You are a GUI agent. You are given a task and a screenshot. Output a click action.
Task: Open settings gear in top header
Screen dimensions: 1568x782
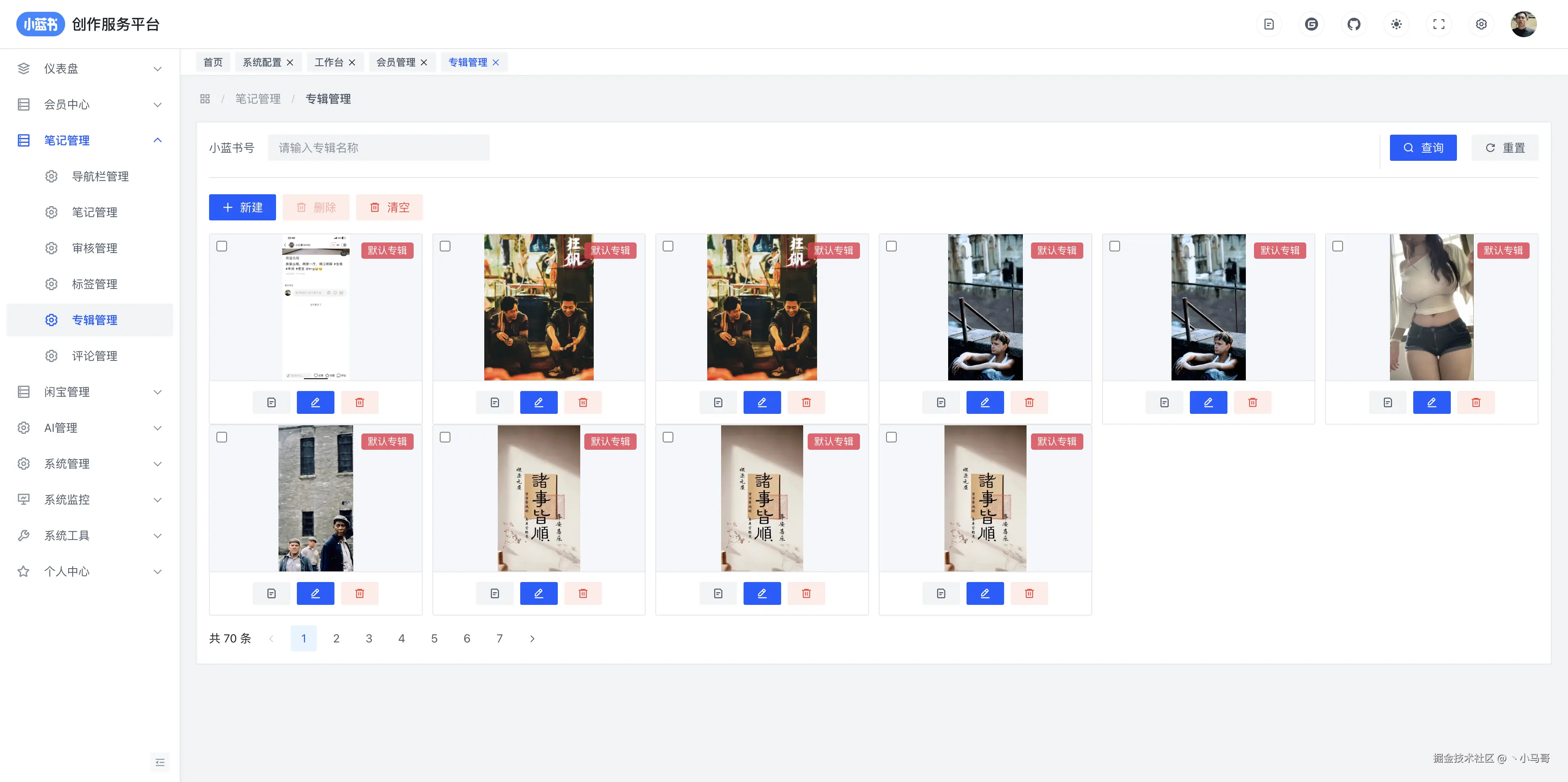(1481, 24)
